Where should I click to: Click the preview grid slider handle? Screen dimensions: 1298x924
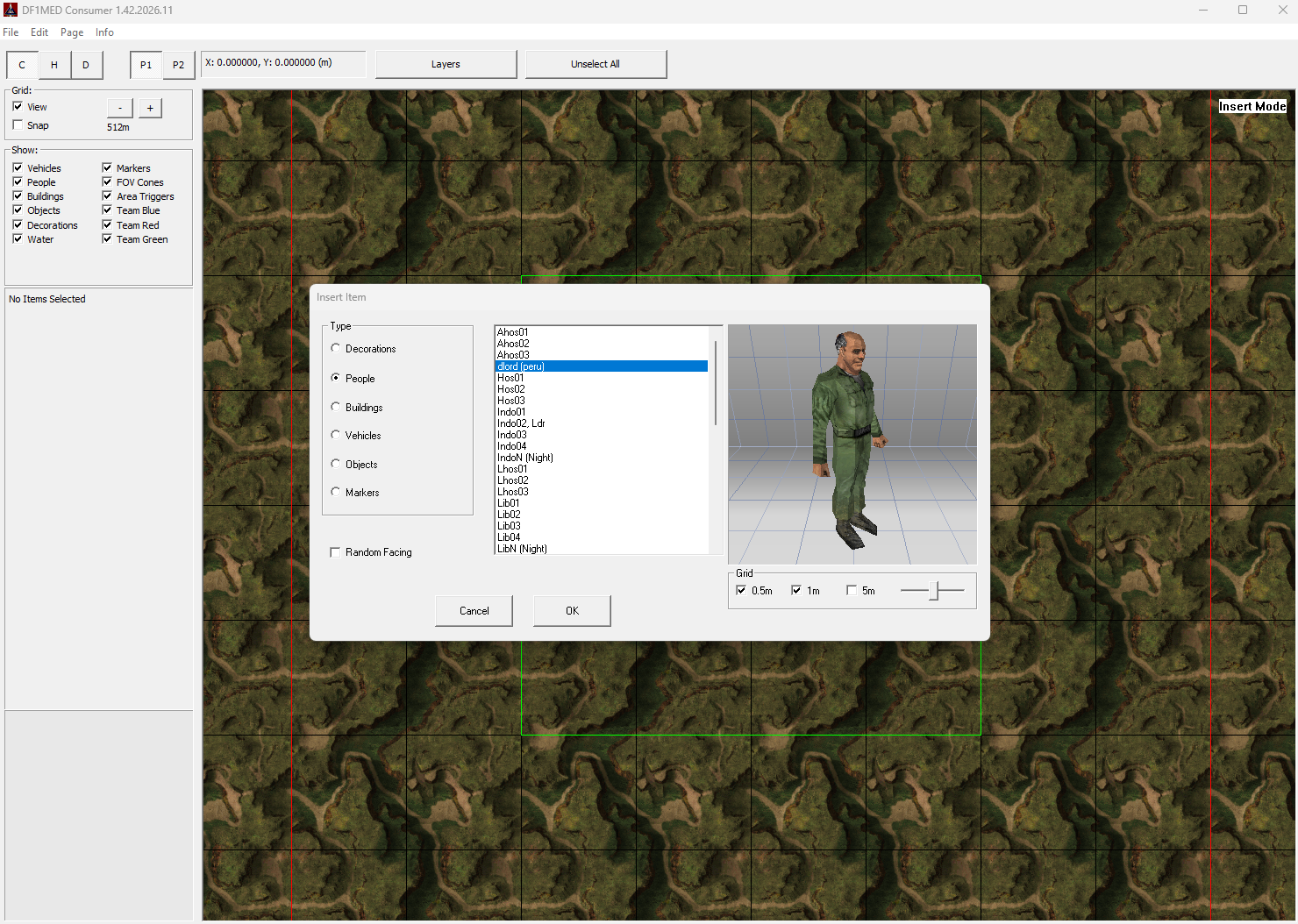pyautogui.click(x=934, y=591)
